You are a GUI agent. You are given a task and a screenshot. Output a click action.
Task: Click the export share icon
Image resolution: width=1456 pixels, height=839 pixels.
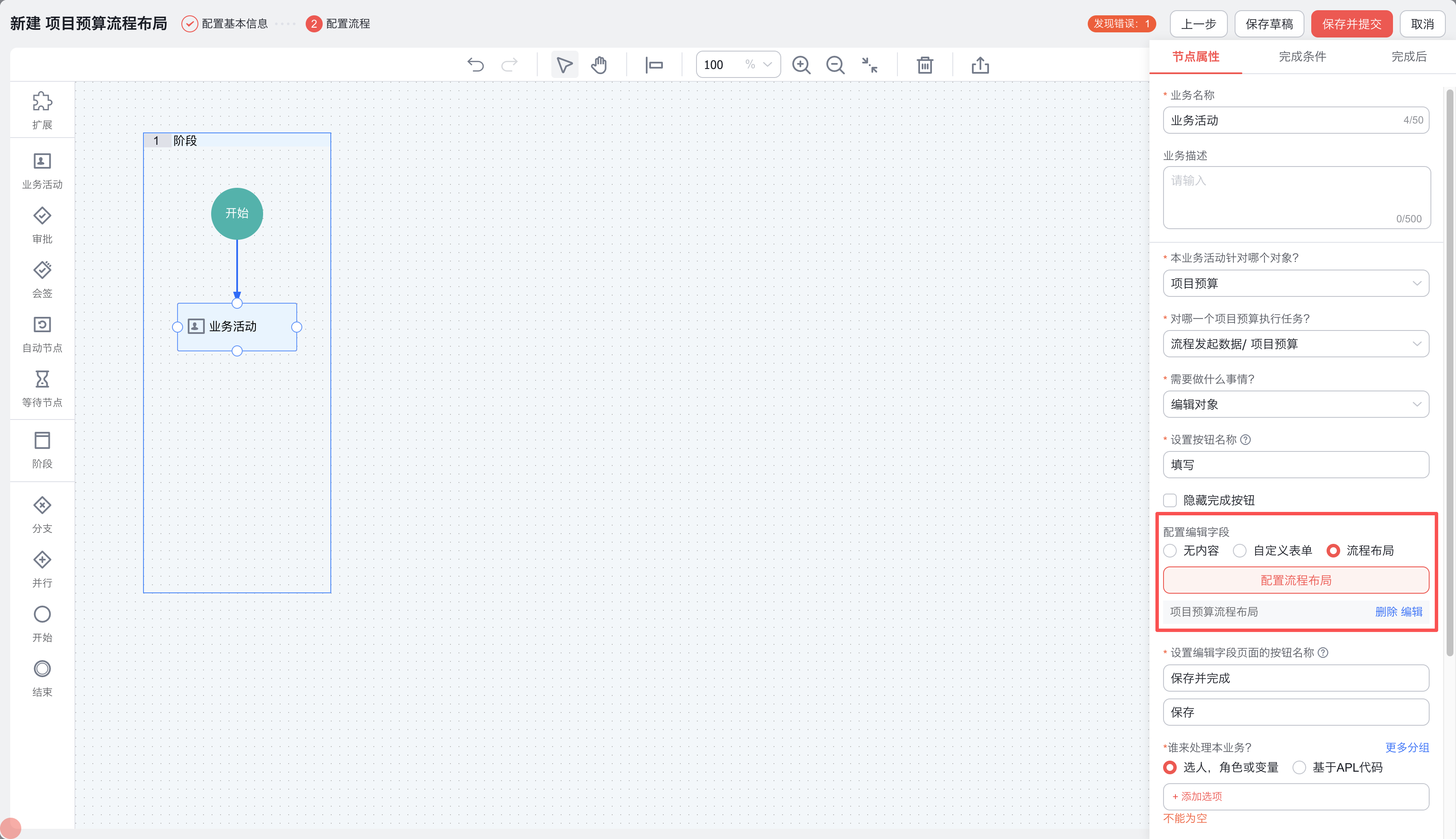click(980, 65)
